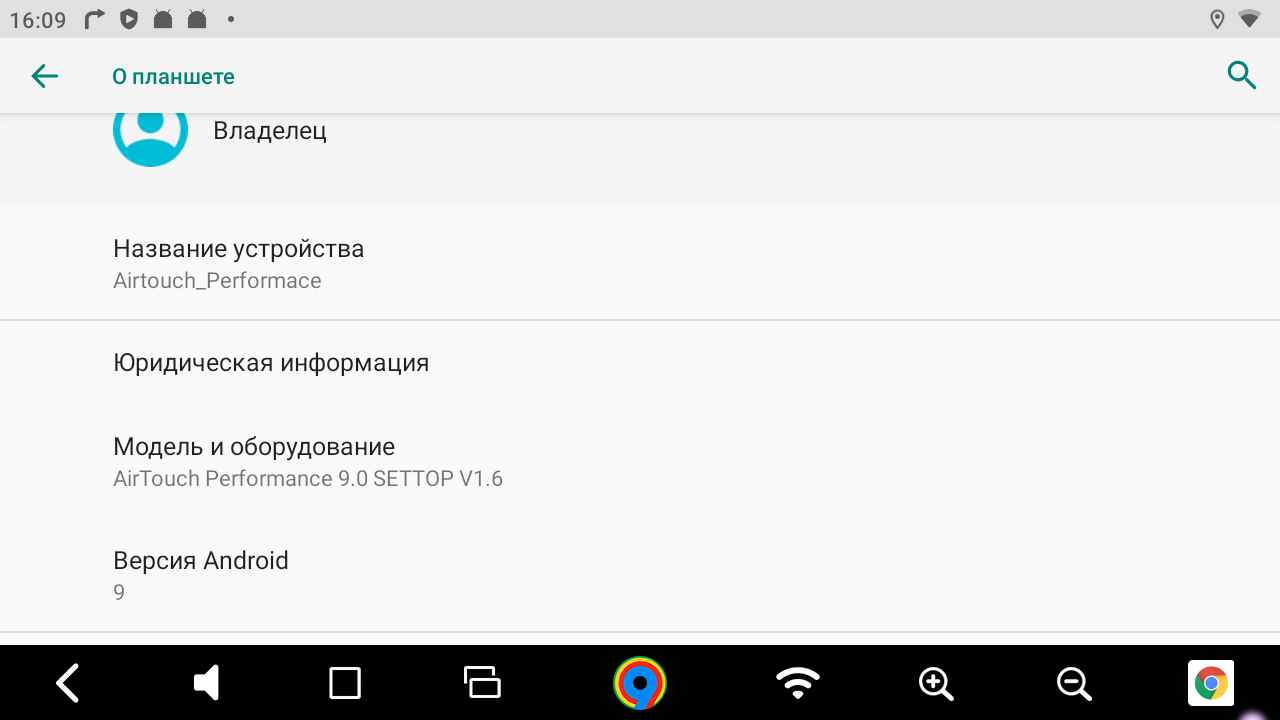Tap the Владелец owner name
1280x720 pixels.
coord(270,131)
